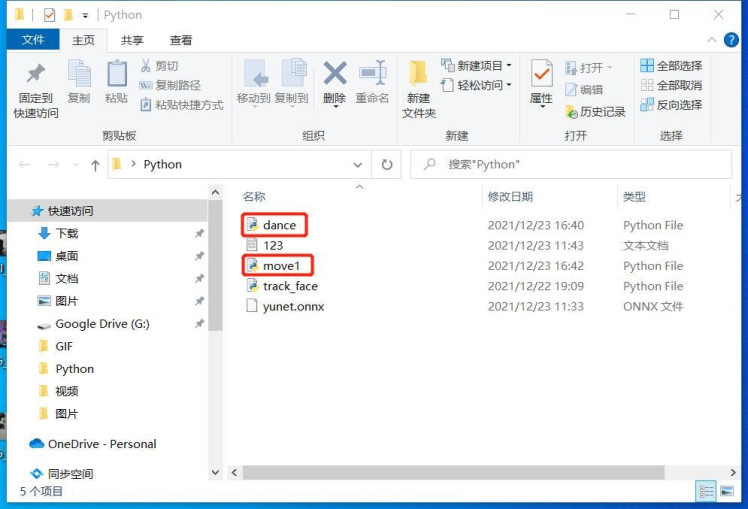
Task: Select the 123 text document
Action: pos(265,245)
